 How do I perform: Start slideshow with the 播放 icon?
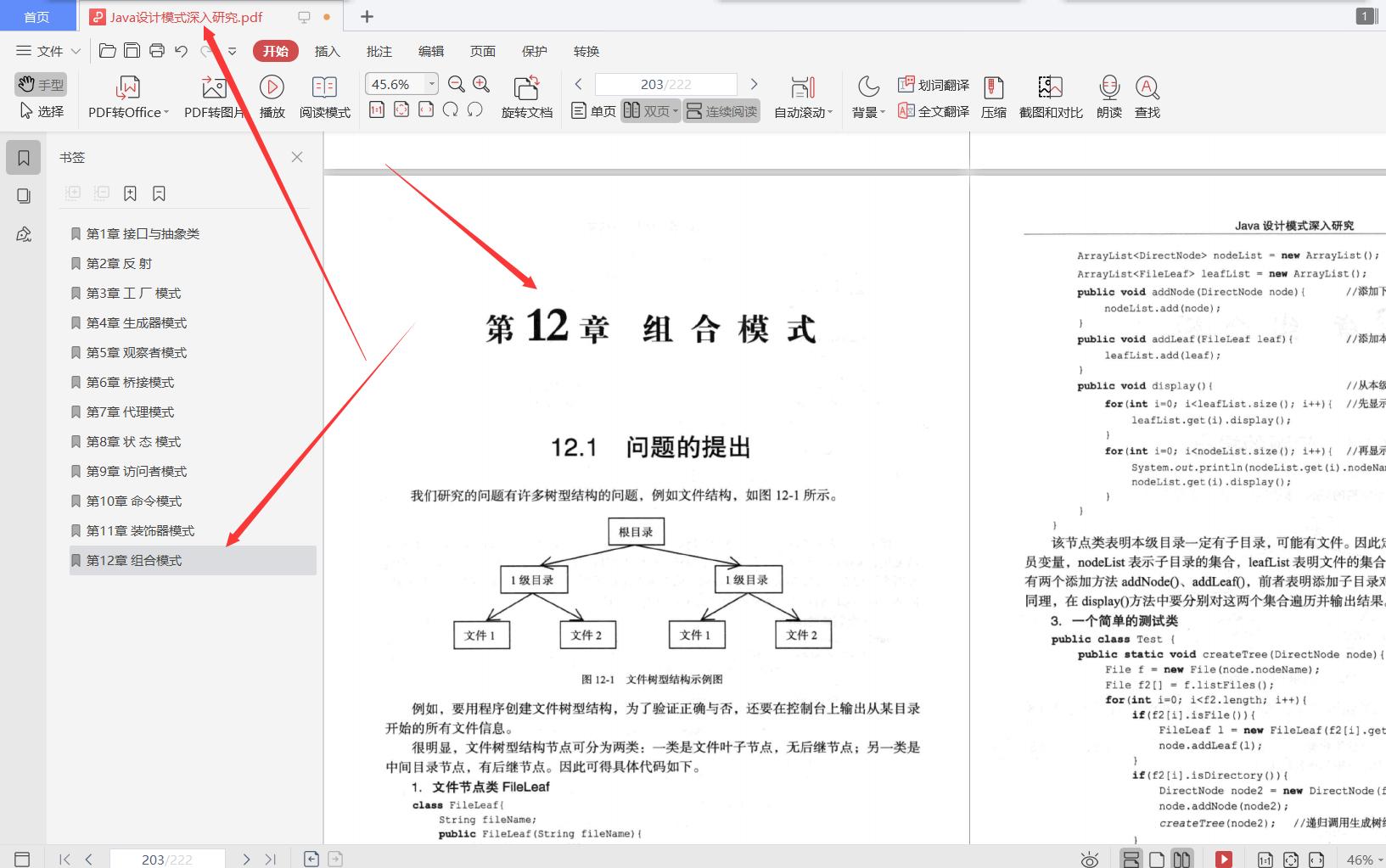(271, 96)
